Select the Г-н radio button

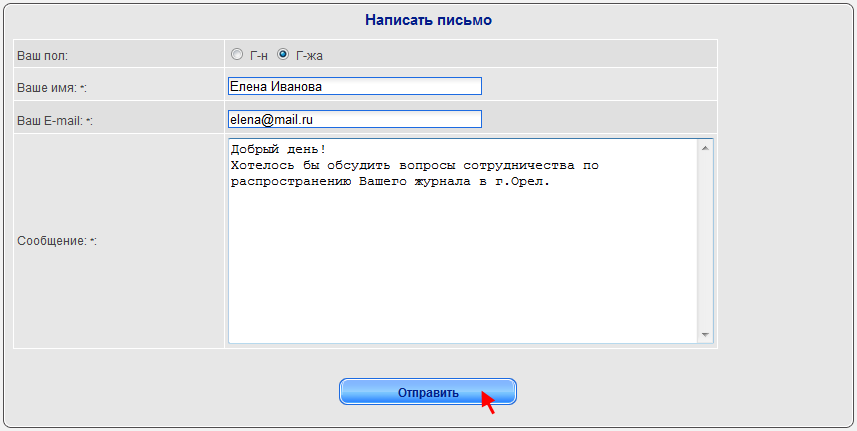click(x=237, y=55)
